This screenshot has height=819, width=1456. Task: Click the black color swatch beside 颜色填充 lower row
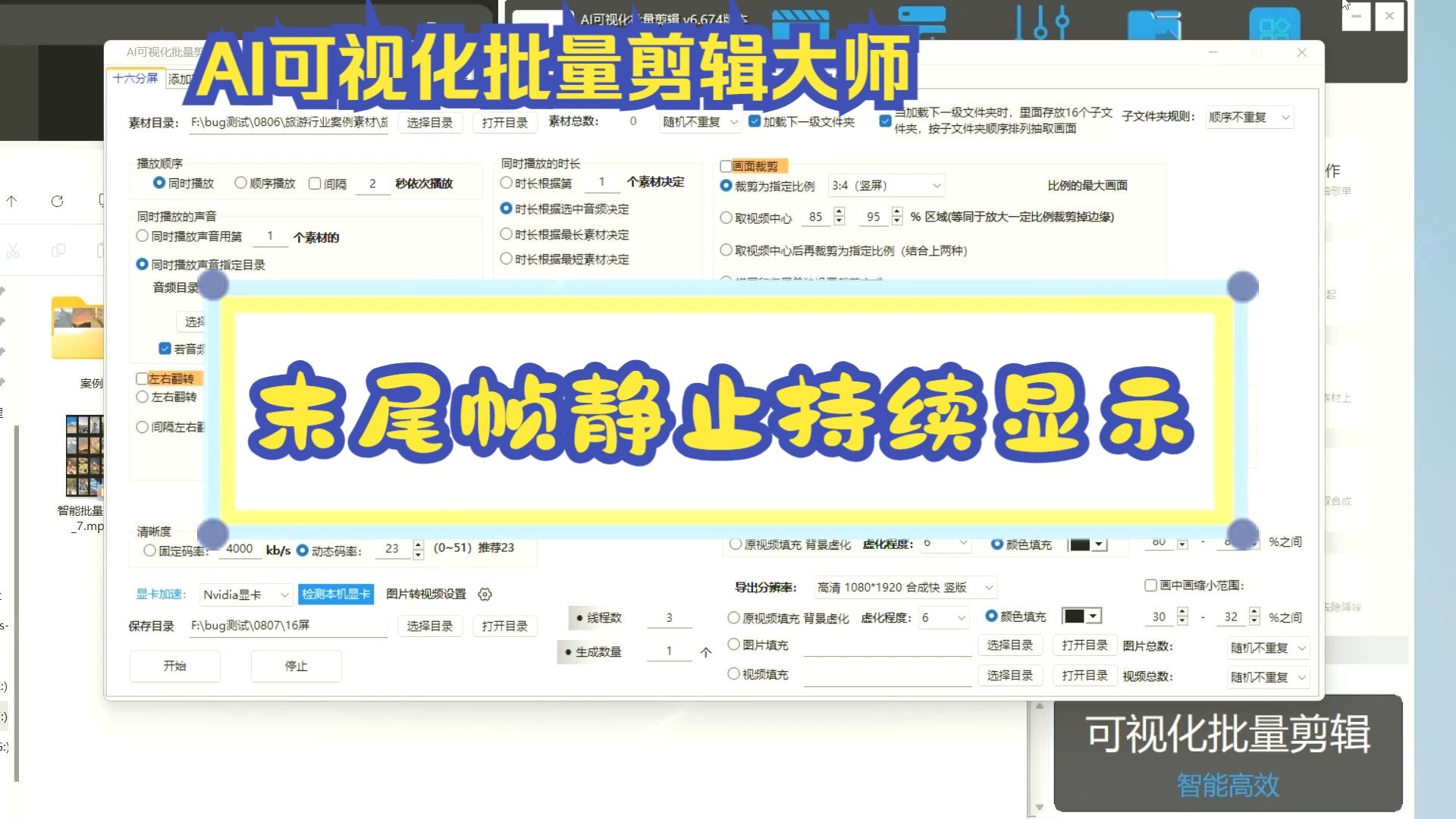1074,617
